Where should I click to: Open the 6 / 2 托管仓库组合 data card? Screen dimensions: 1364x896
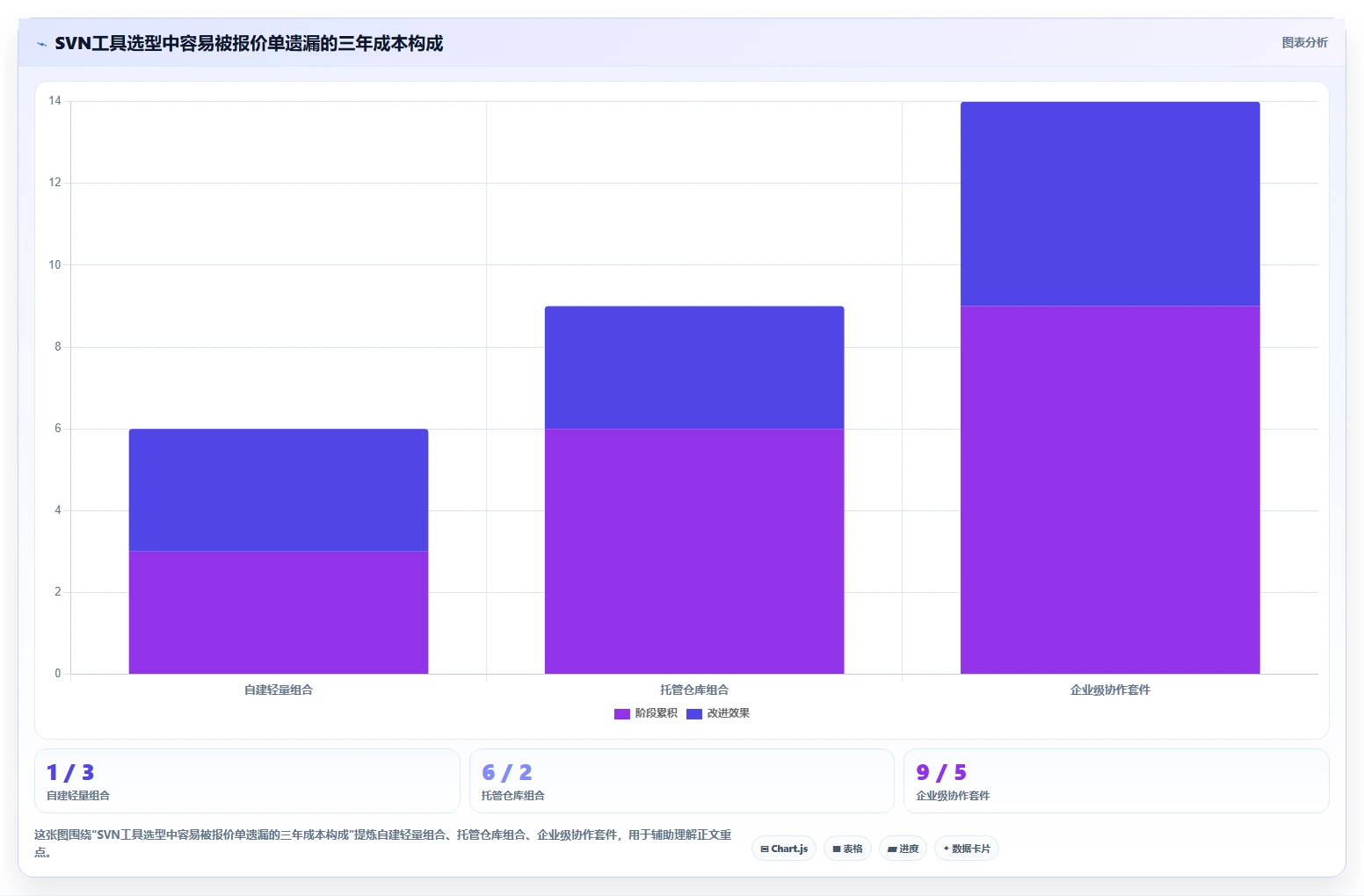(681, 781)
